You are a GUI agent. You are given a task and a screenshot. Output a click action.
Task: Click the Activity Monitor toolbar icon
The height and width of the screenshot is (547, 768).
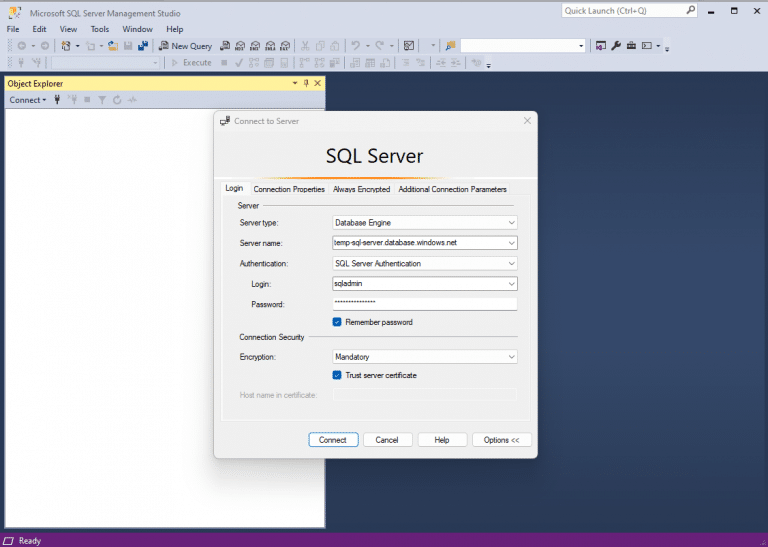pyautogui.click(x=409, y=46)
